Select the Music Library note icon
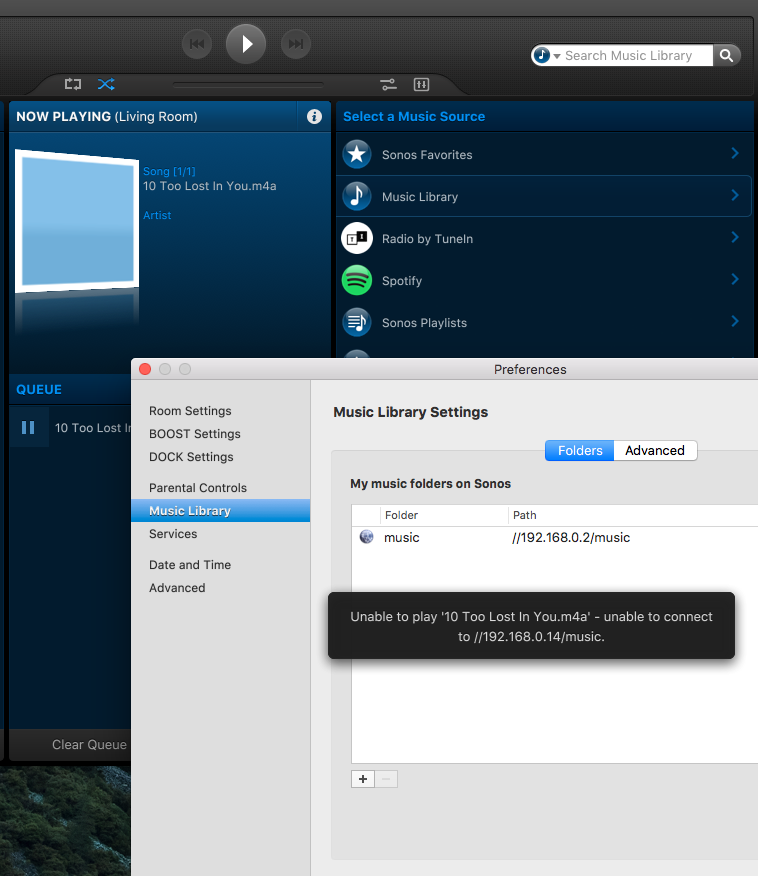Viewport: 758px width, 876px height. tap(357, 196)
